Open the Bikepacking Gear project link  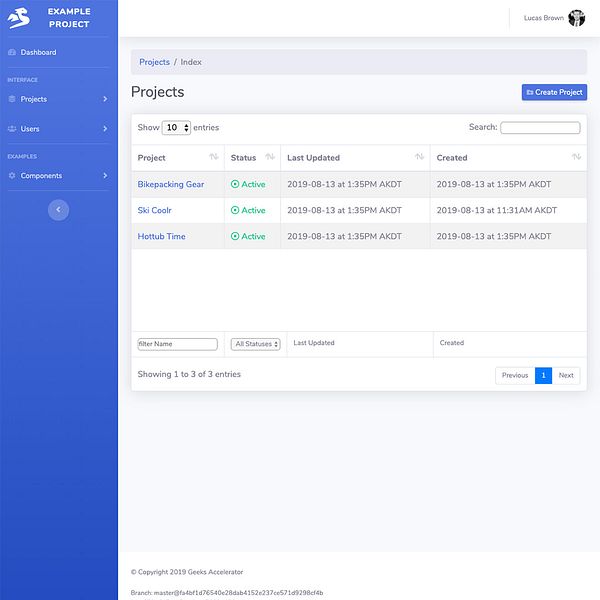click(x=171, y=184)
